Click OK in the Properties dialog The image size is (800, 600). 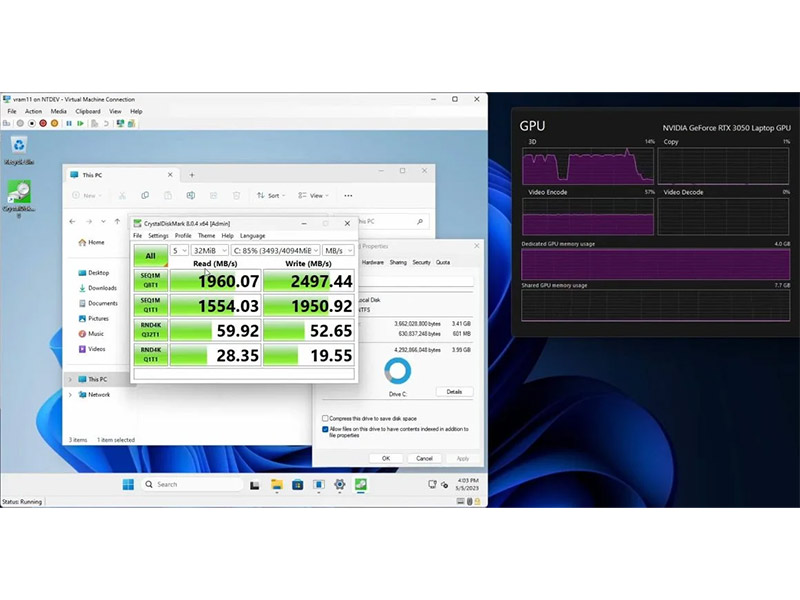[386, 458]
